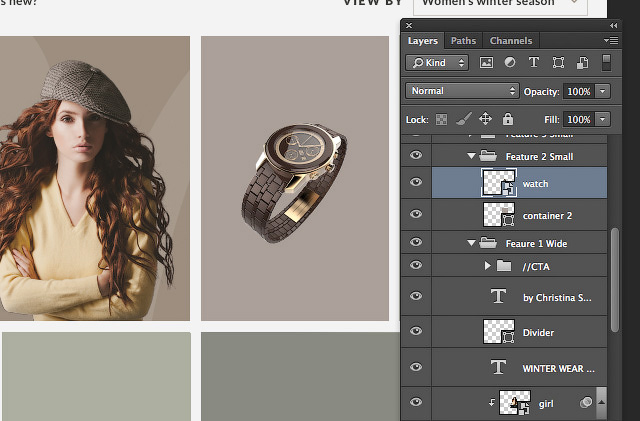The height and width of the screenshot is (421, 640).
Task: Switch to the Paths tab
Action: click(x=463, y=41)
